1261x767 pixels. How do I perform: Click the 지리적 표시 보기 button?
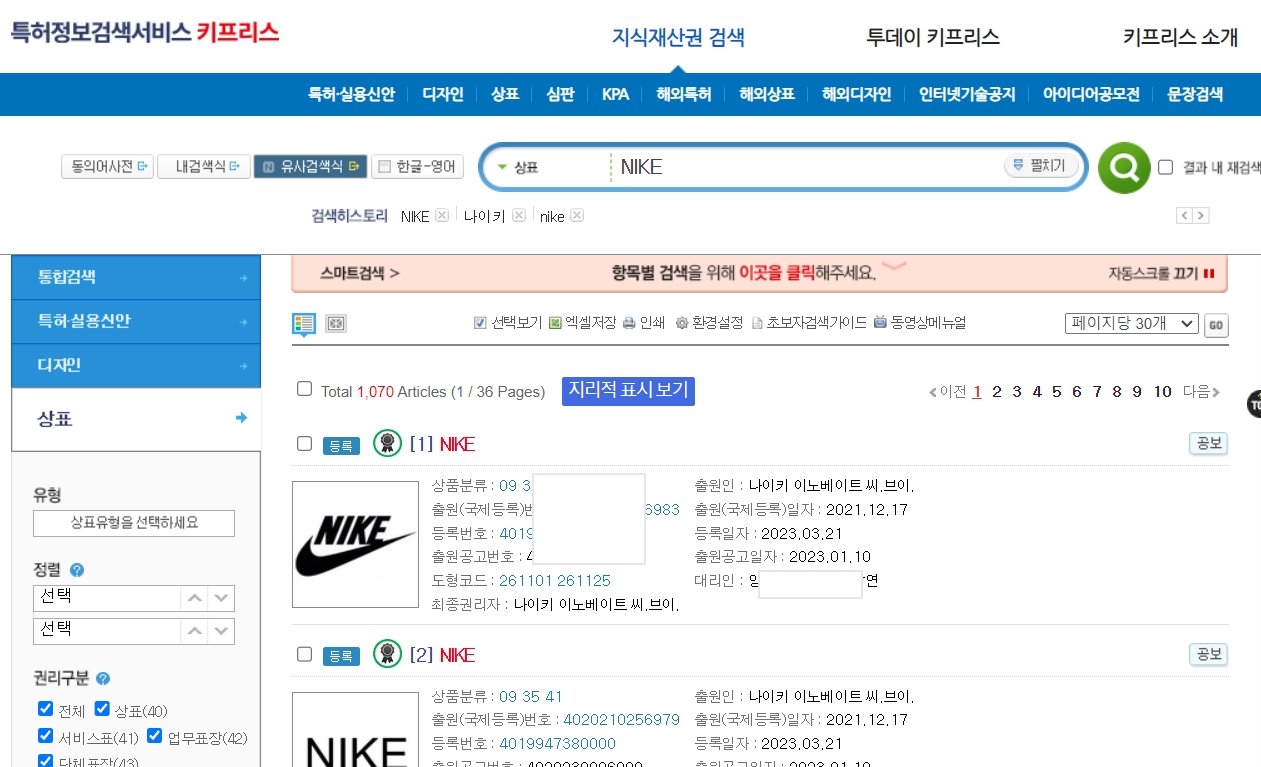627,391
